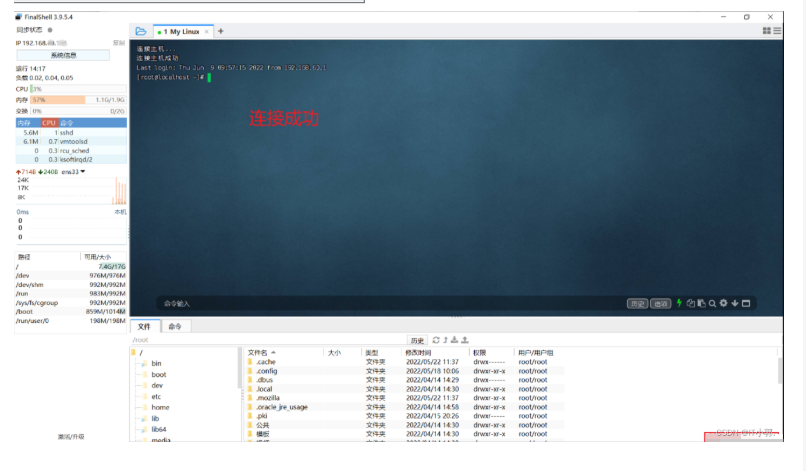Copy the IP address link
This screenshot has width=806, height=471.
click(119, 43)
